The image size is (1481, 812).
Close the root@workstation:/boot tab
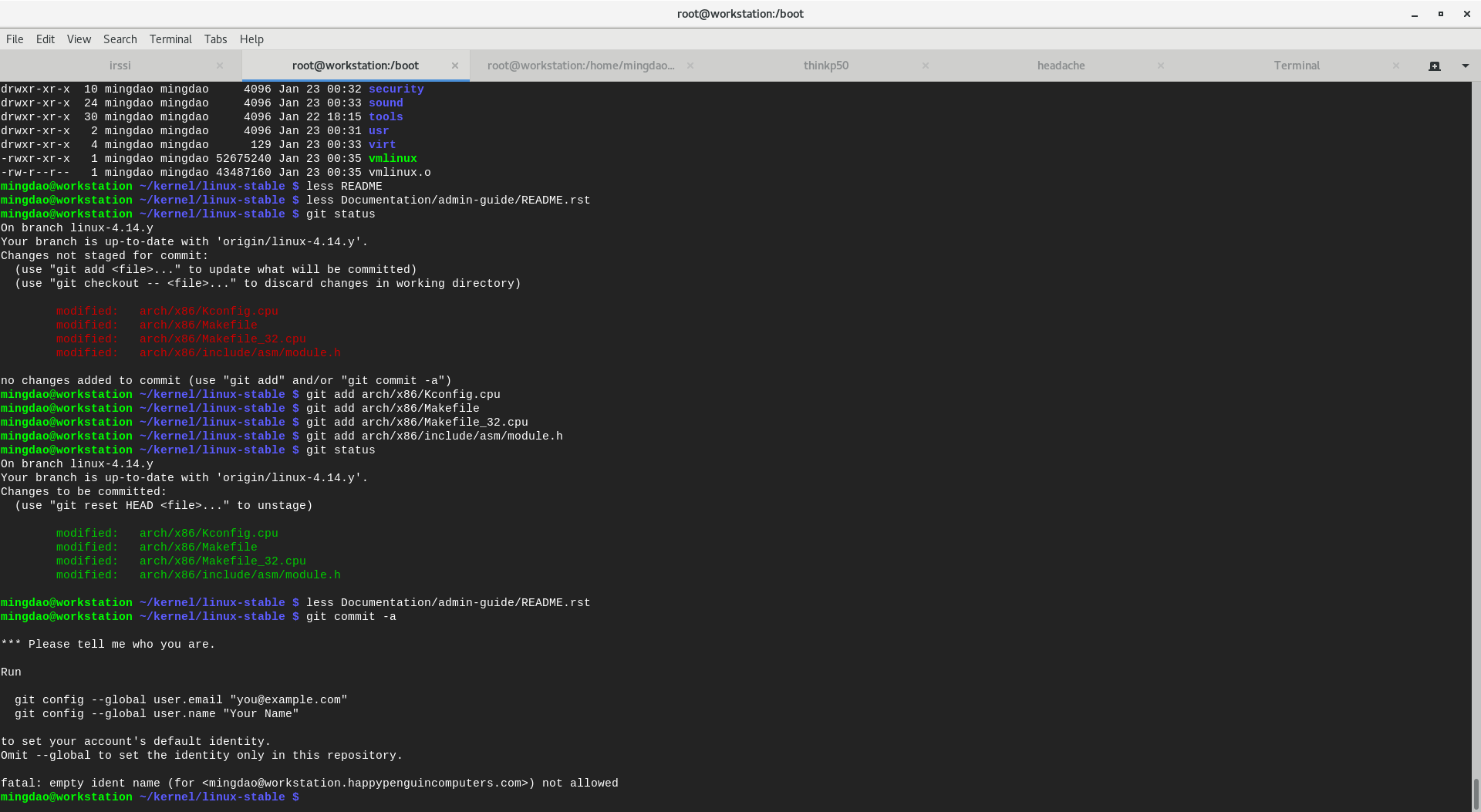455,66
